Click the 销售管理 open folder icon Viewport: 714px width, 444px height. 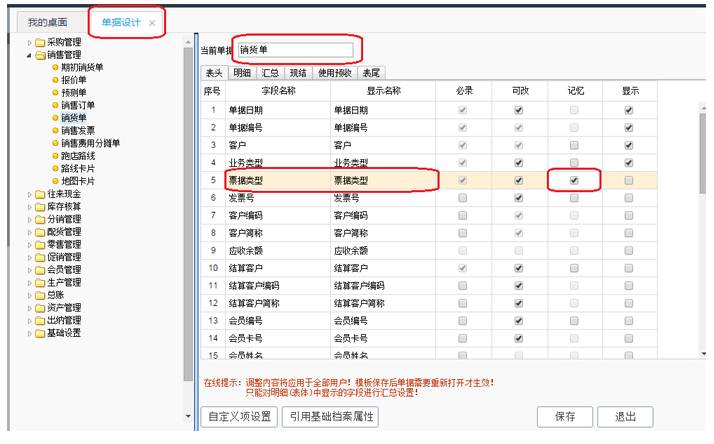[40, 56]
